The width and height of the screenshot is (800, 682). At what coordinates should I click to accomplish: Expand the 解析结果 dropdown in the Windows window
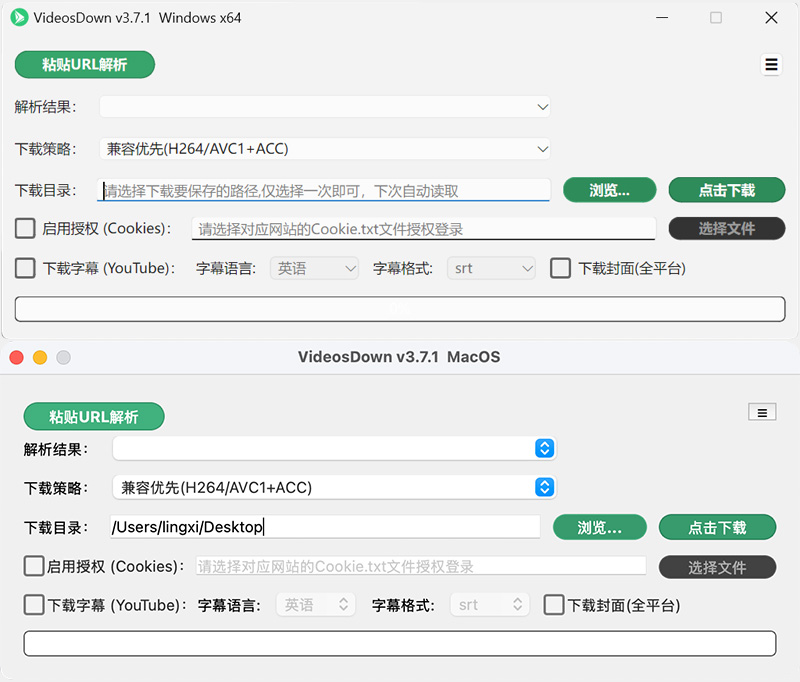[x=325, y=107]
